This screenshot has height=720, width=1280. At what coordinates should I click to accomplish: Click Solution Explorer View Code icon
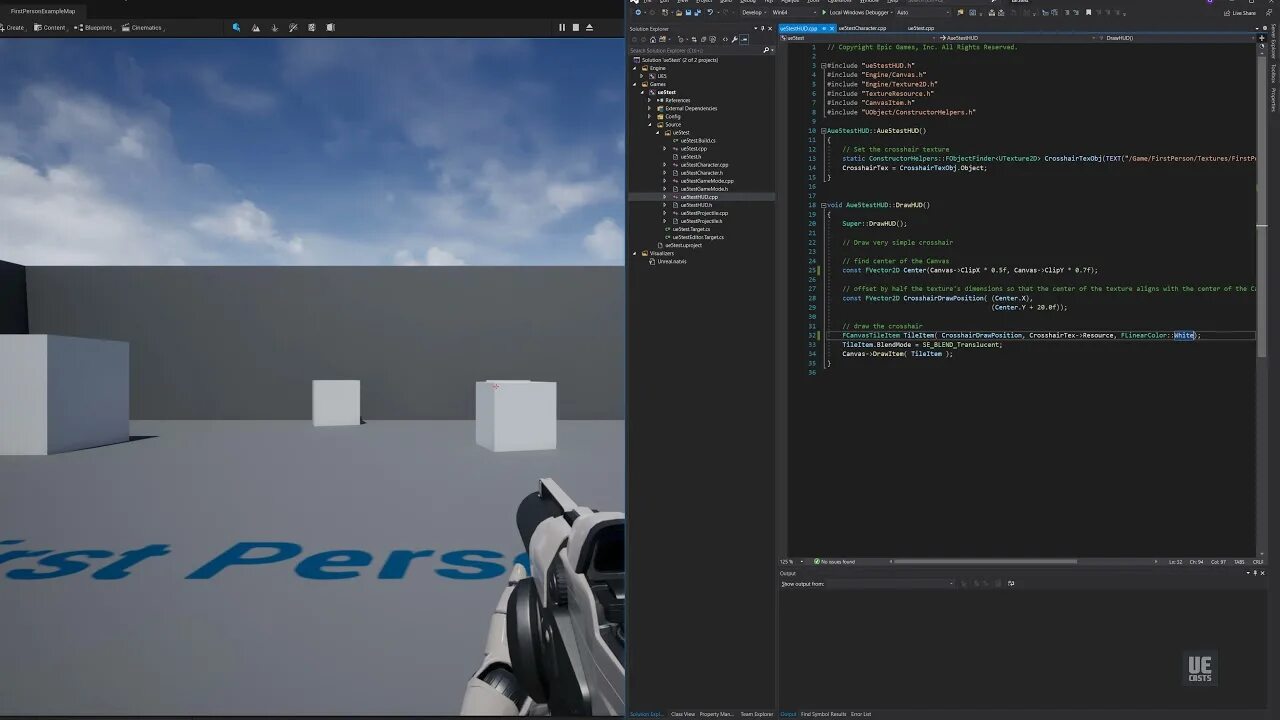(x=725, y=39)
